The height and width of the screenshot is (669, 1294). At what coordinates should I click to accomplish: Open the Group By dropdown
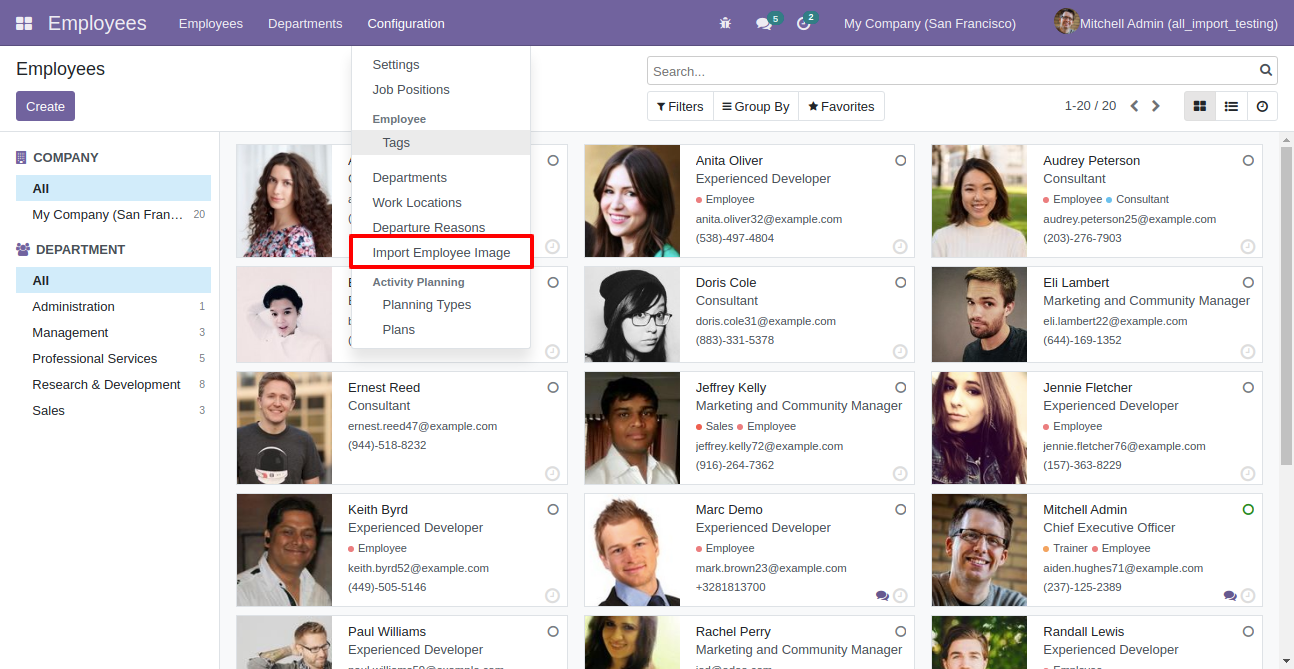coord(755,106)
